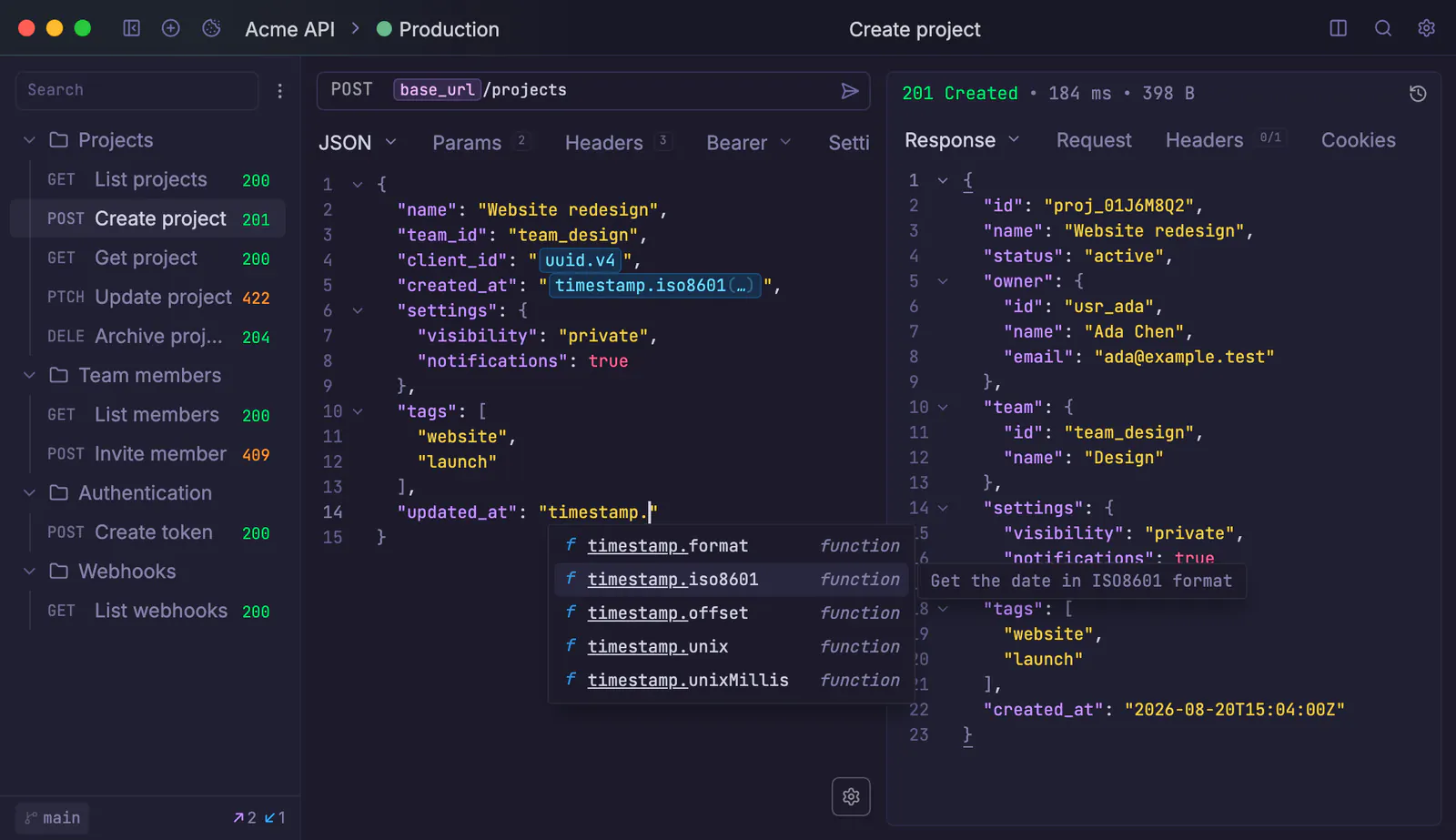
Task: Click the new request plus icon
Action: point(170,28)
